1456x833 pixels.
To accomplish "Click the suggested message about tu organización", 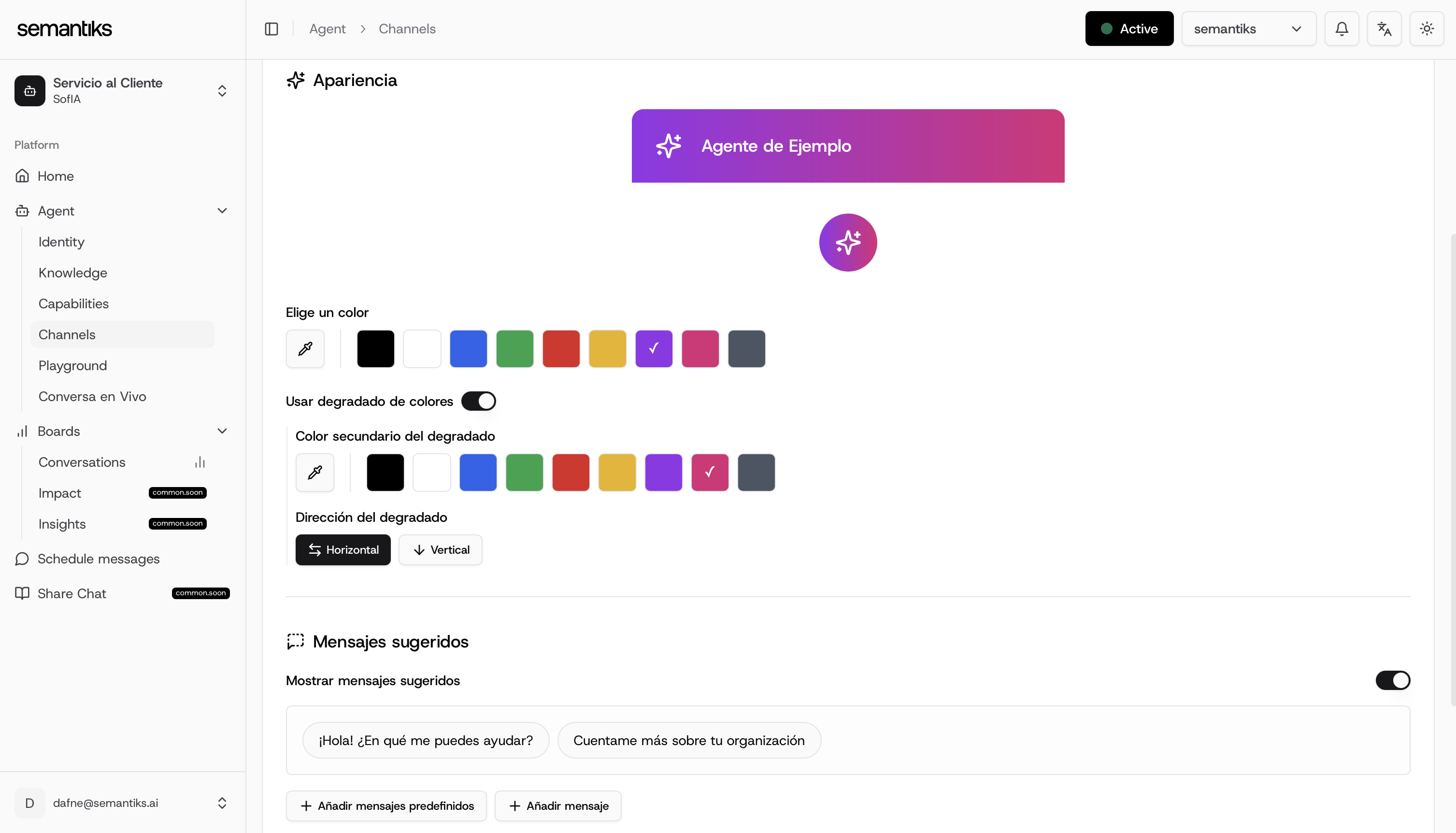I will (688, 740).
